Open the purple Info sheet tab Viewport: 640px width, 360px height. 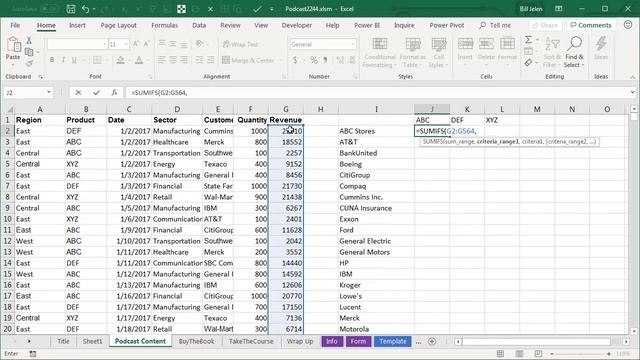(332, 341)
